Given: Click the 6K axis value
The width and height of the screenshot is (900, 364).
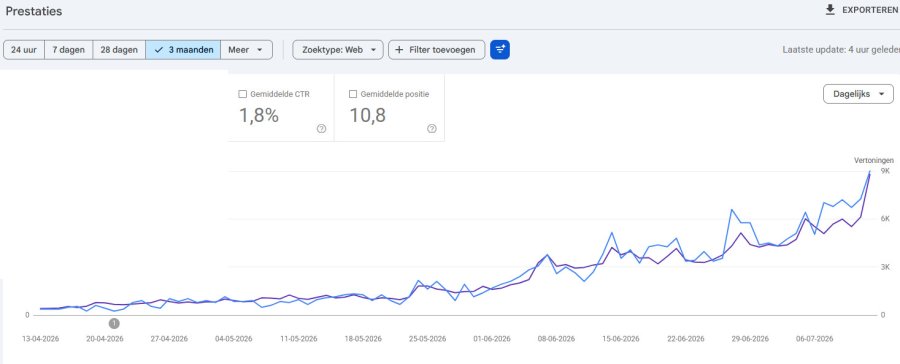Looking at the screenshot, I should [x=885, y=219].
